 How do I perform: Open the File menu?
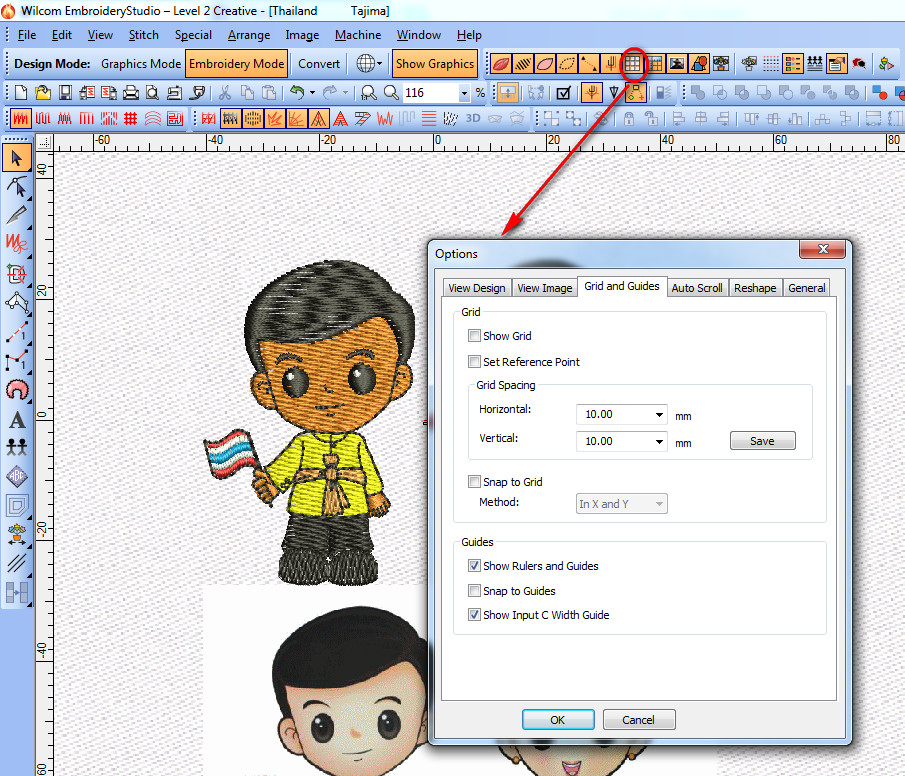27,35
